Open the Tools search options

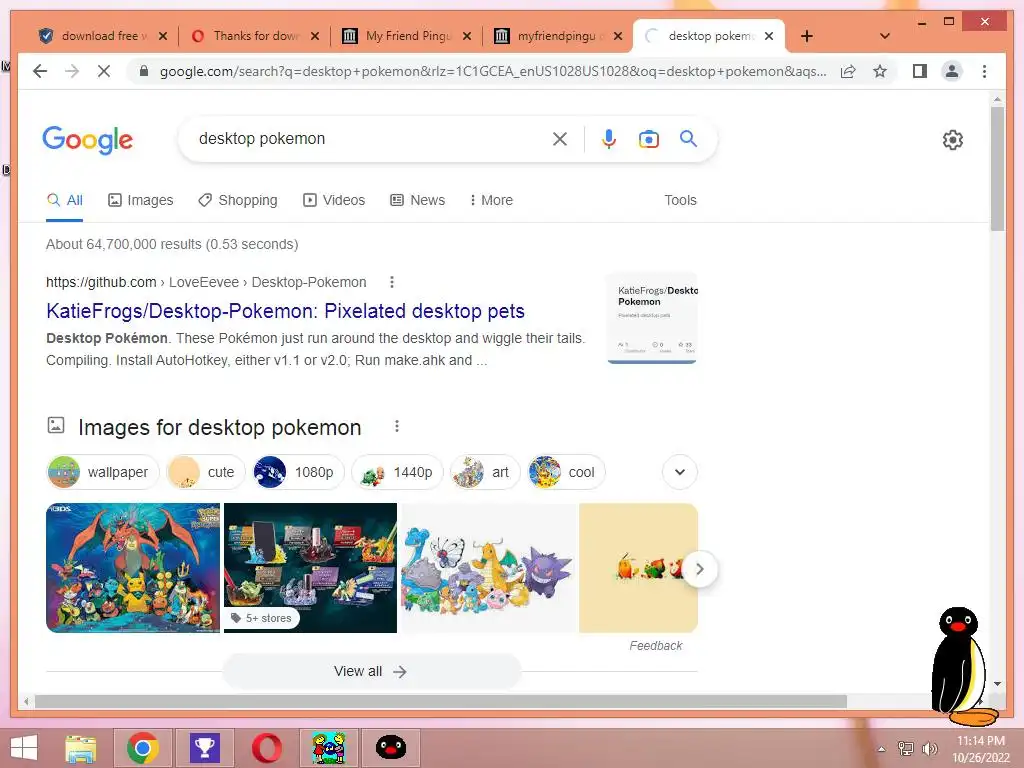[680, 200]
